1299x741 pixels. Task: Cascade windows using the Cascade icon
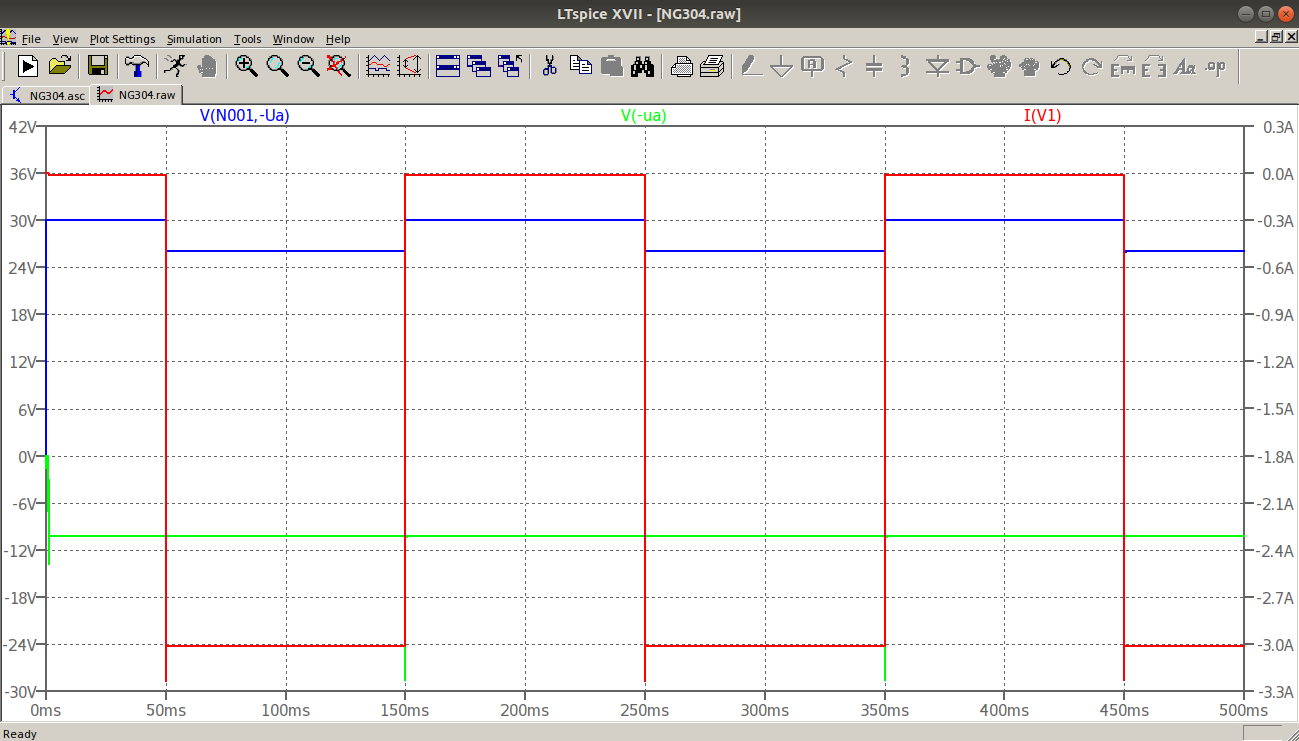(x=479, y=66)
